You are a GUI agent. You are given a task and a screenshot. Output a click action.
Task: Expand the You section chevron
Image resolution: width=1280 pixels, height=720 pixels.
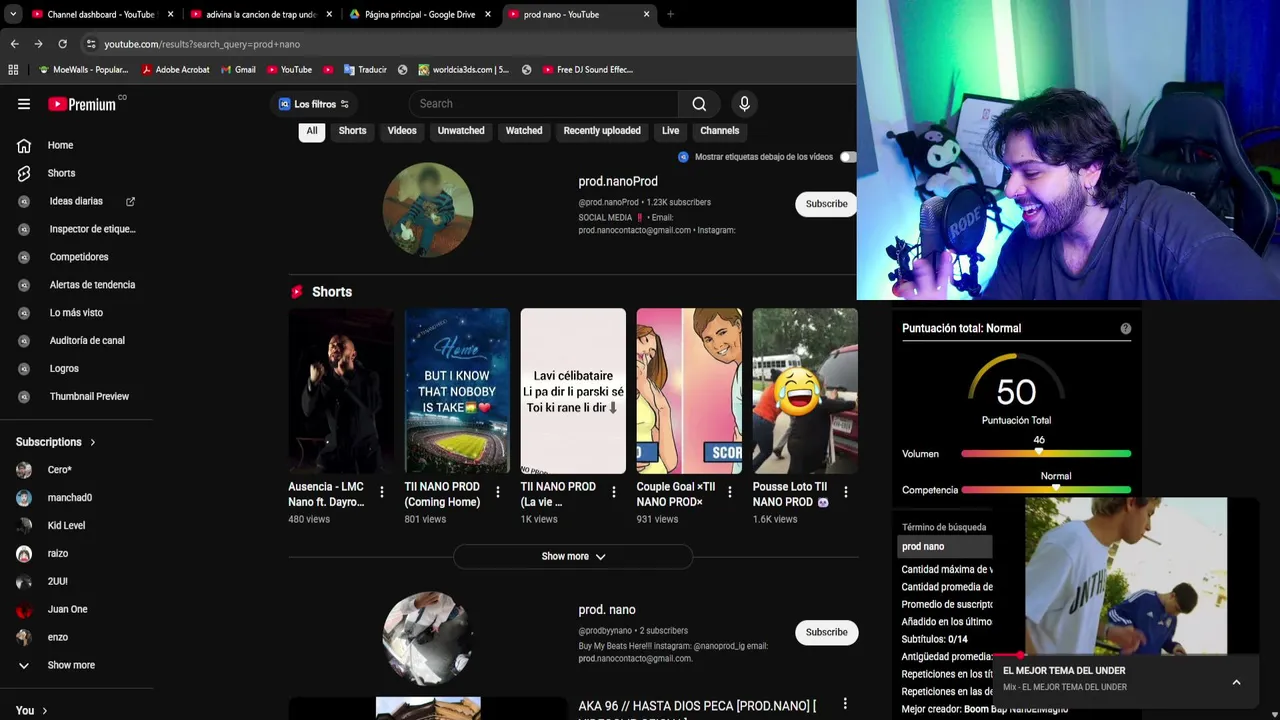click(x=45, y=711)
